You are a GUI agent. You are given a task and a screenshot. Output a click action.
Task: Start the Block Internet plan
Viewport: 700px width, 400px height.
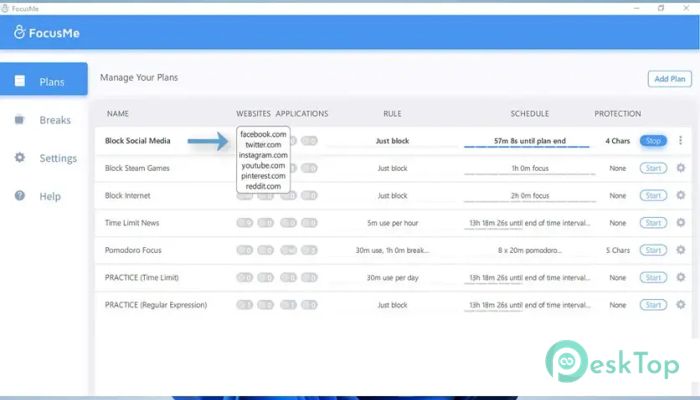pyautogui.click(x=653, y=196)
